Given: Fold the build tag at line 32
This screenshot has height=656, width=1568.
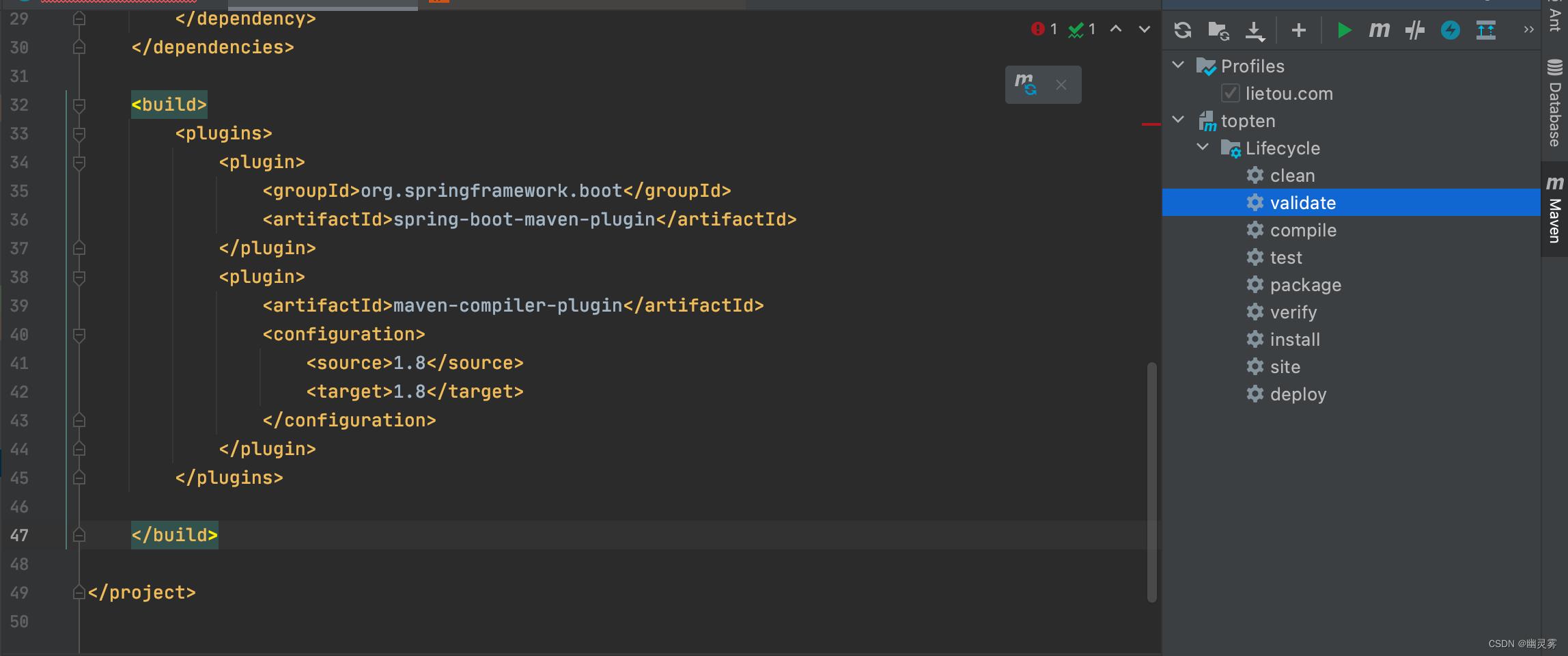Looking at the screenshot, I should [79, 105].
